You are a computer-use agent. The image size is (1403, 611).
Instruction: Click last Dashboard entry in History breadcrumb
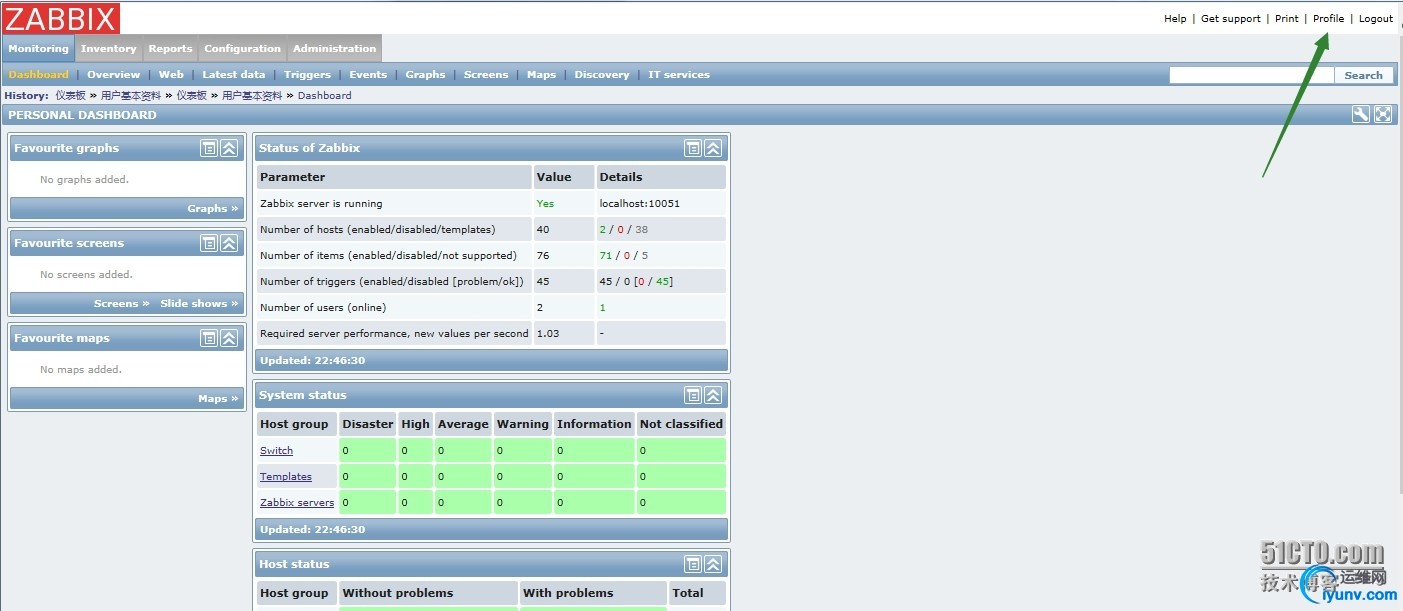324,96
